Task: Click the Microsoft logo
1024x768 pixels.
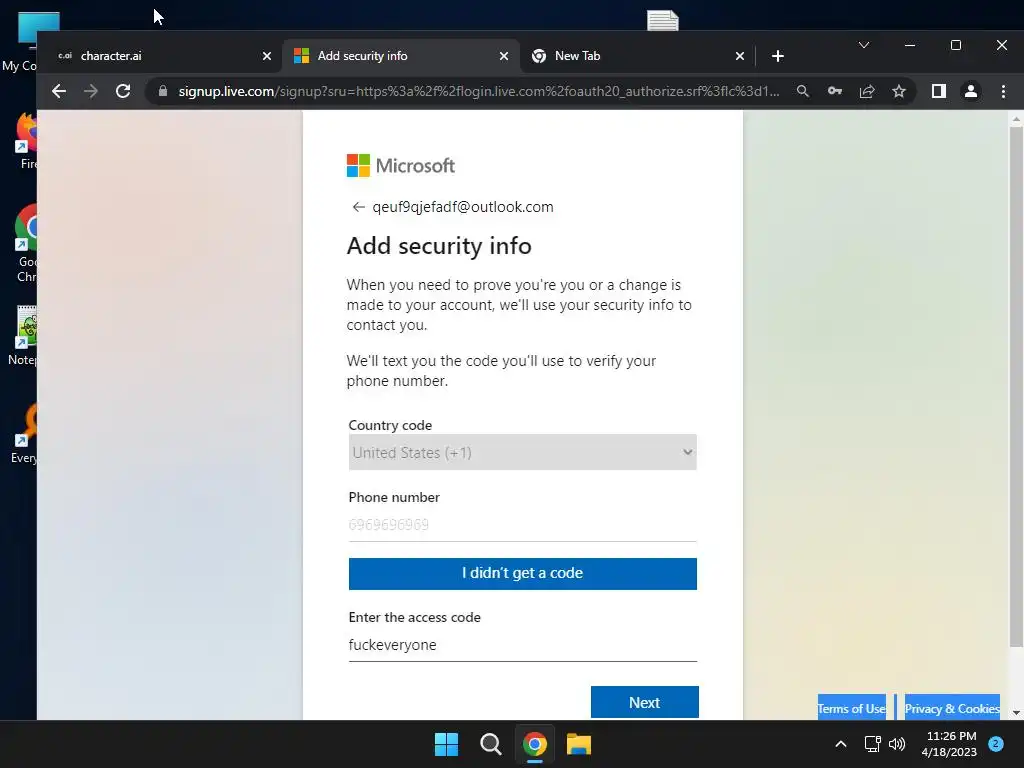Action: pos(400,166)
